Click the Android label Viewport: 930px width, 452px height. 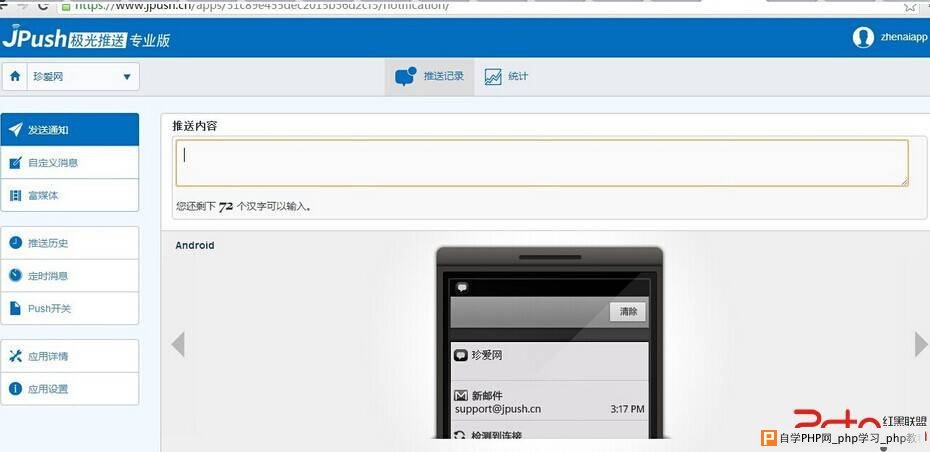(195, 246)
